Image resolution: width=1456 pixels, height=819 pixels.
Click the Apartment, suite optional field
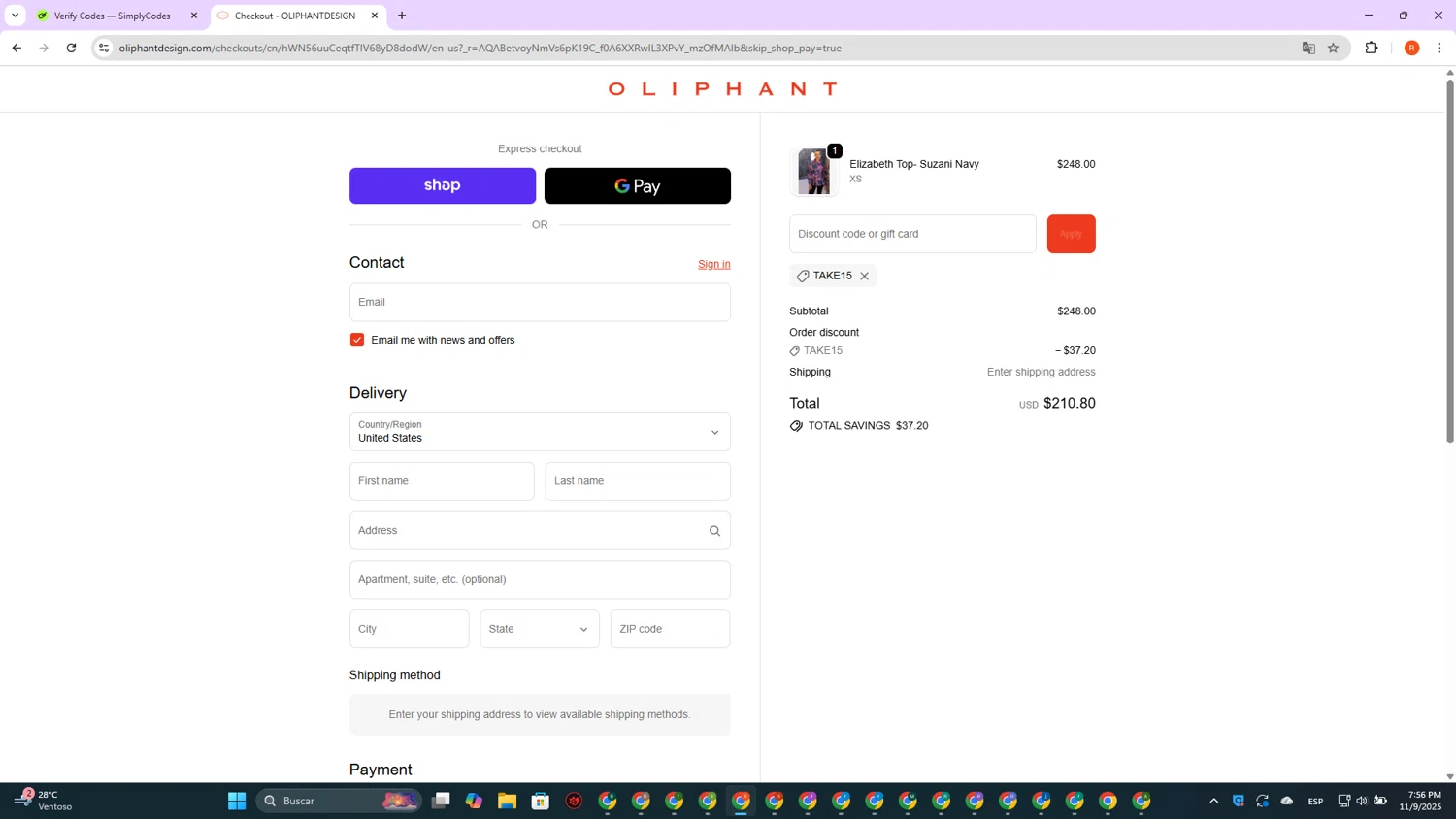(x=540, y=579)
